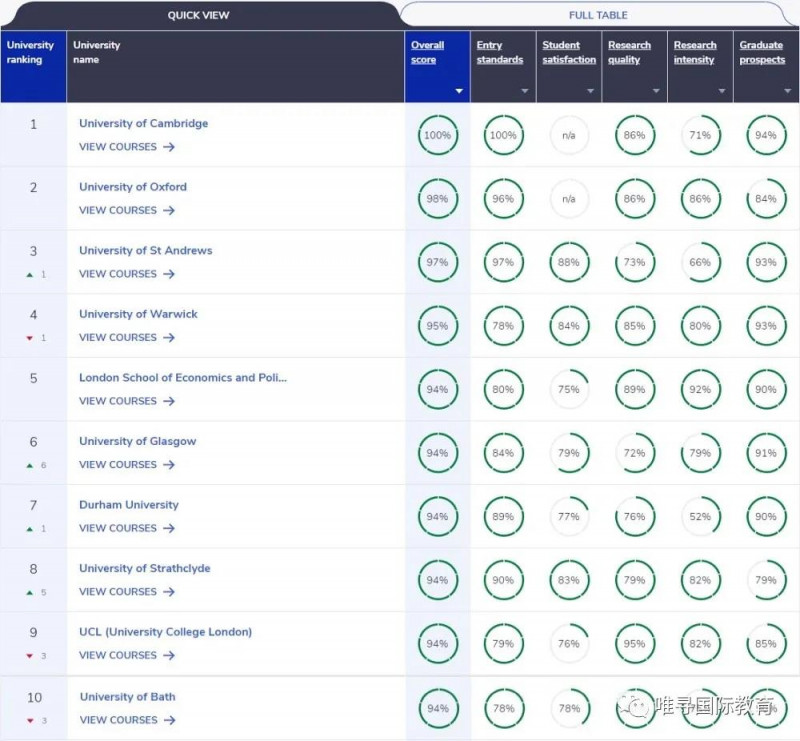Image resolution: width=800 pixels, height=741 pixels.
Task: Click the University ranking column header
Action: [34, 66]
